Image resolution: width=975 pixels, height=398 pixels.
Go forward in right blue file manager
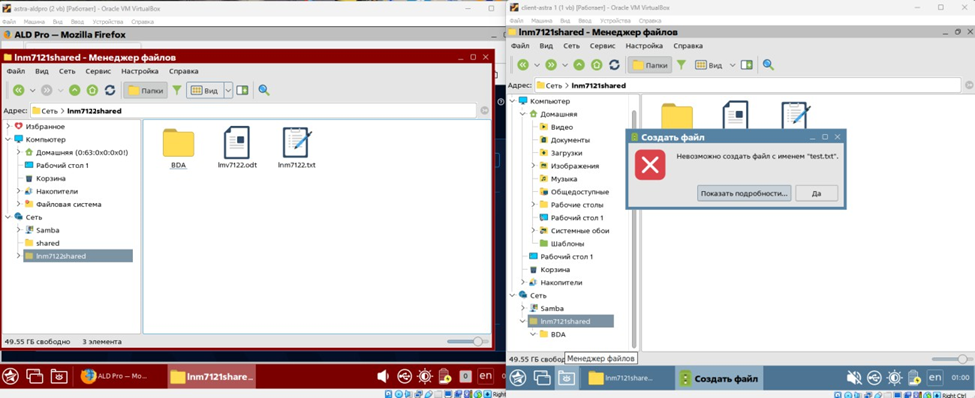click(551, 65)
